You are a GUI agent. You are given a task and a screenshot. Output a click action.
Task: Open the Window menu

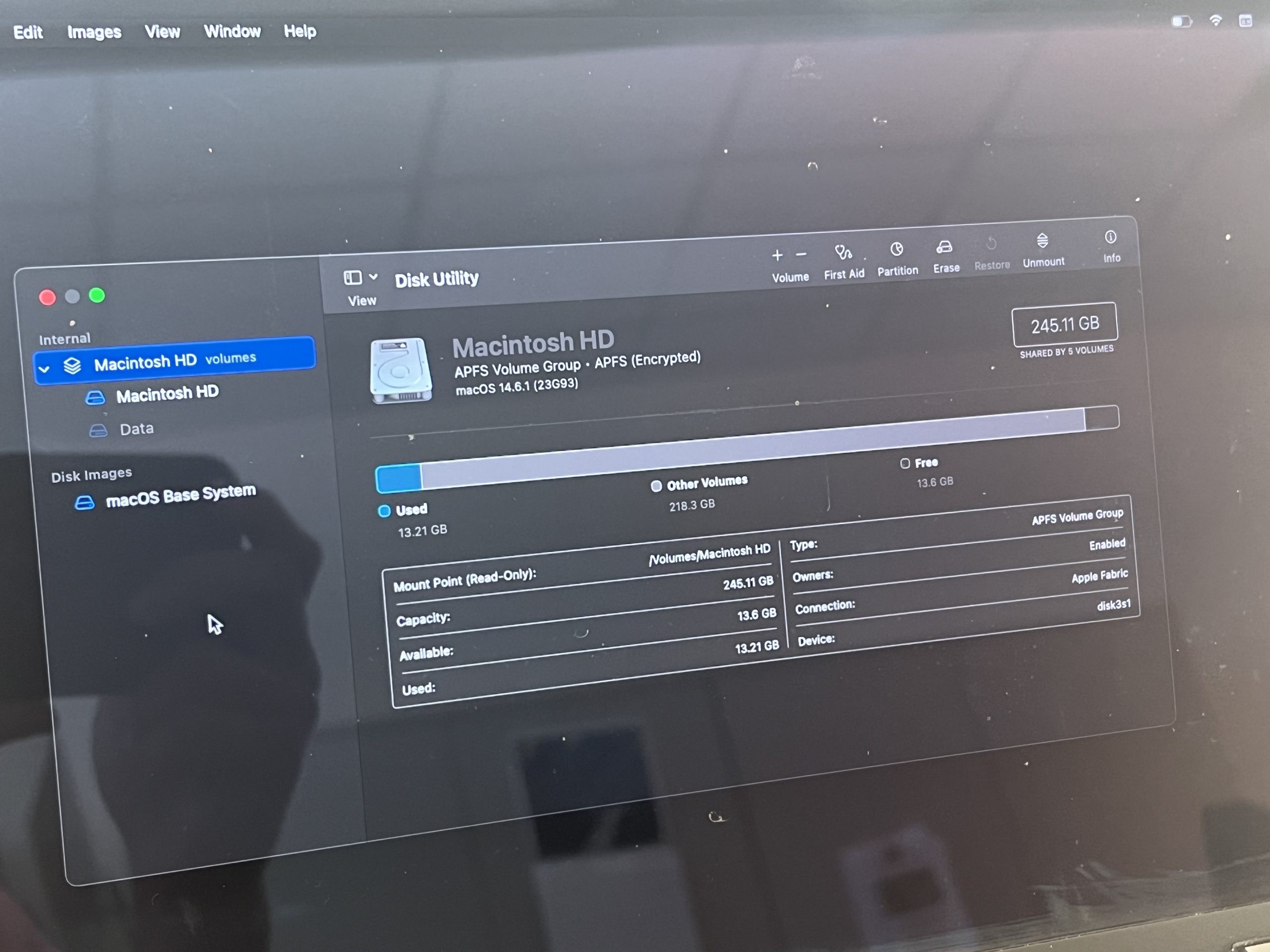pyautogui.click(x=232, y=31)
